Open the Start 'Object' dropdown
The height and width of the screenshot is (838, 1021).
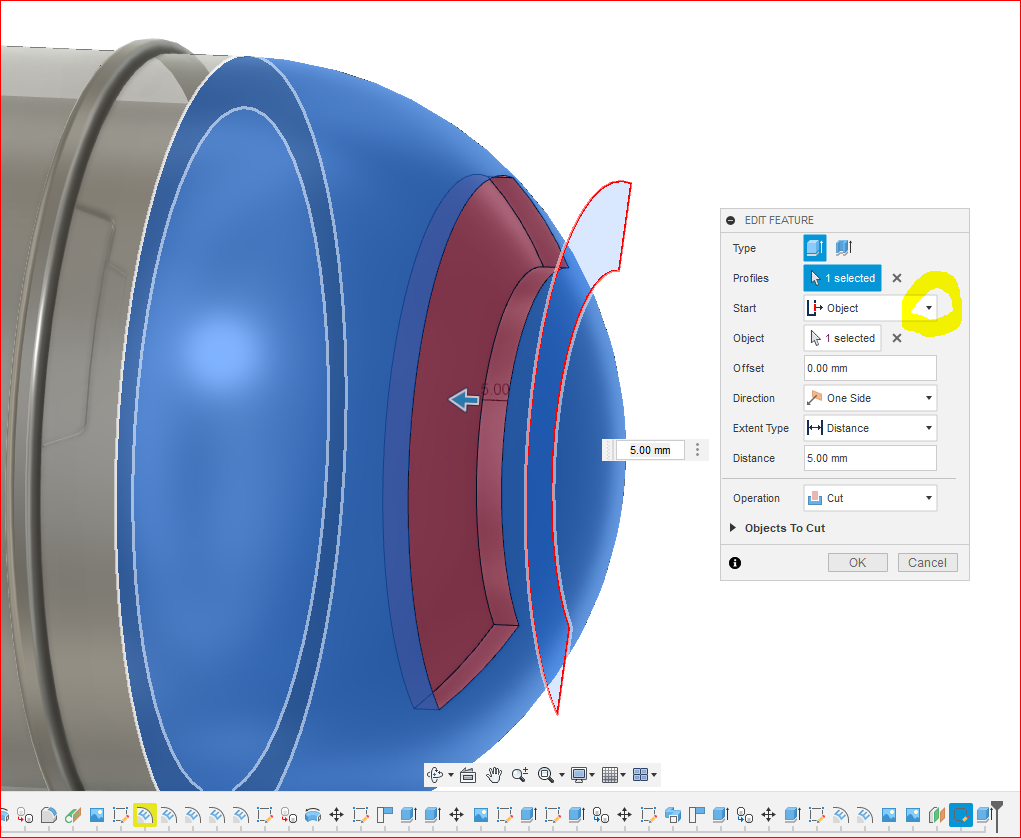coord(871,308)
